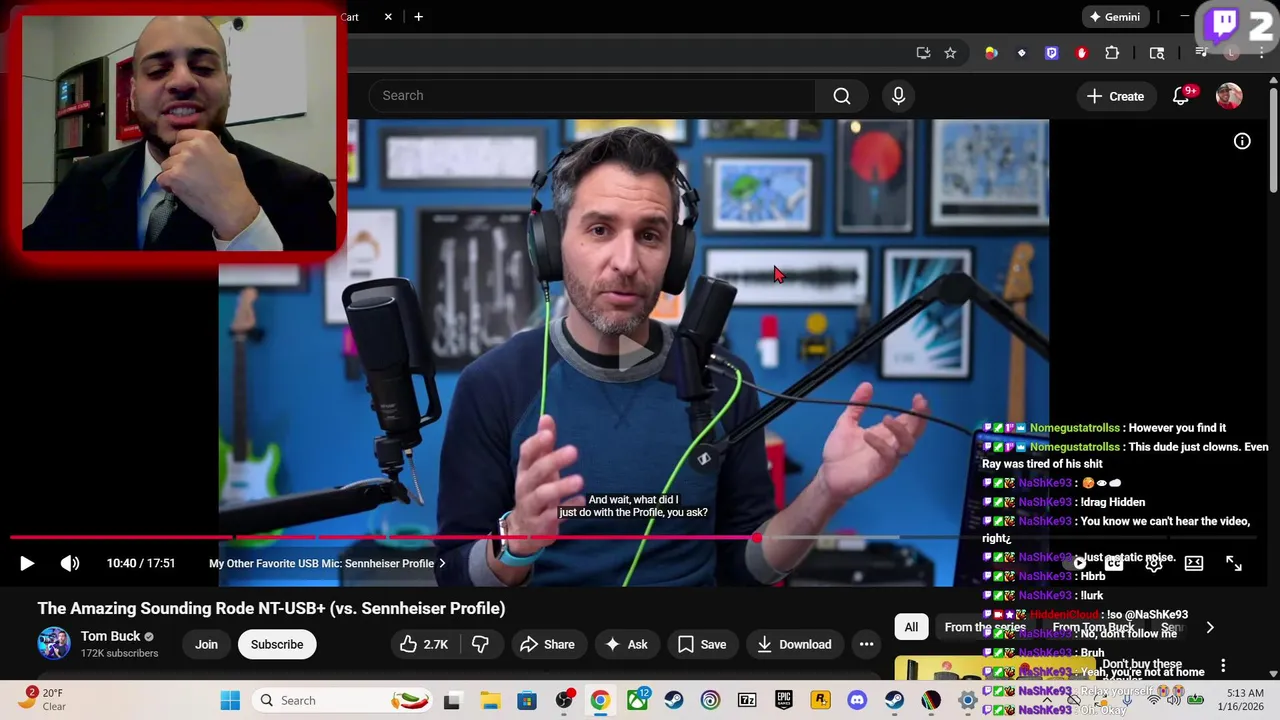Show video info card icon
The height and width of the screenshot is (720, 1280).
click(x=1242, y=141)
